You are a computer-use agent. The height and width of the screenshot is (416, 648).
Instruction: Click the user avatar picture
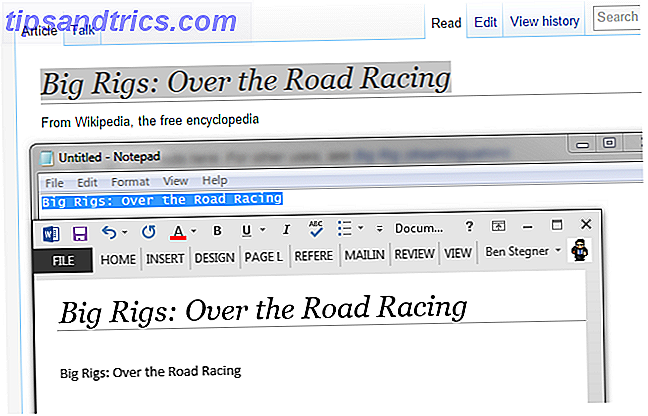click(580, 250)
